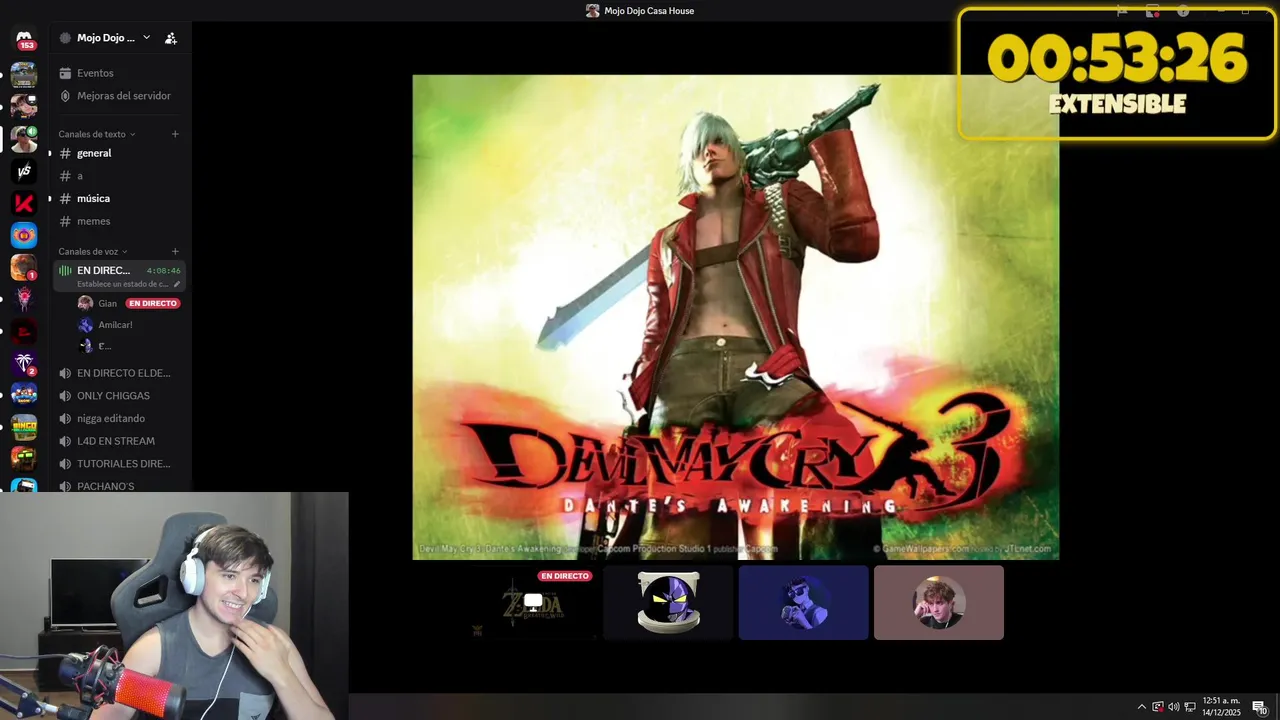Join PACHANO'S voice channel
Screen dimensions: 1280x720
105,486
